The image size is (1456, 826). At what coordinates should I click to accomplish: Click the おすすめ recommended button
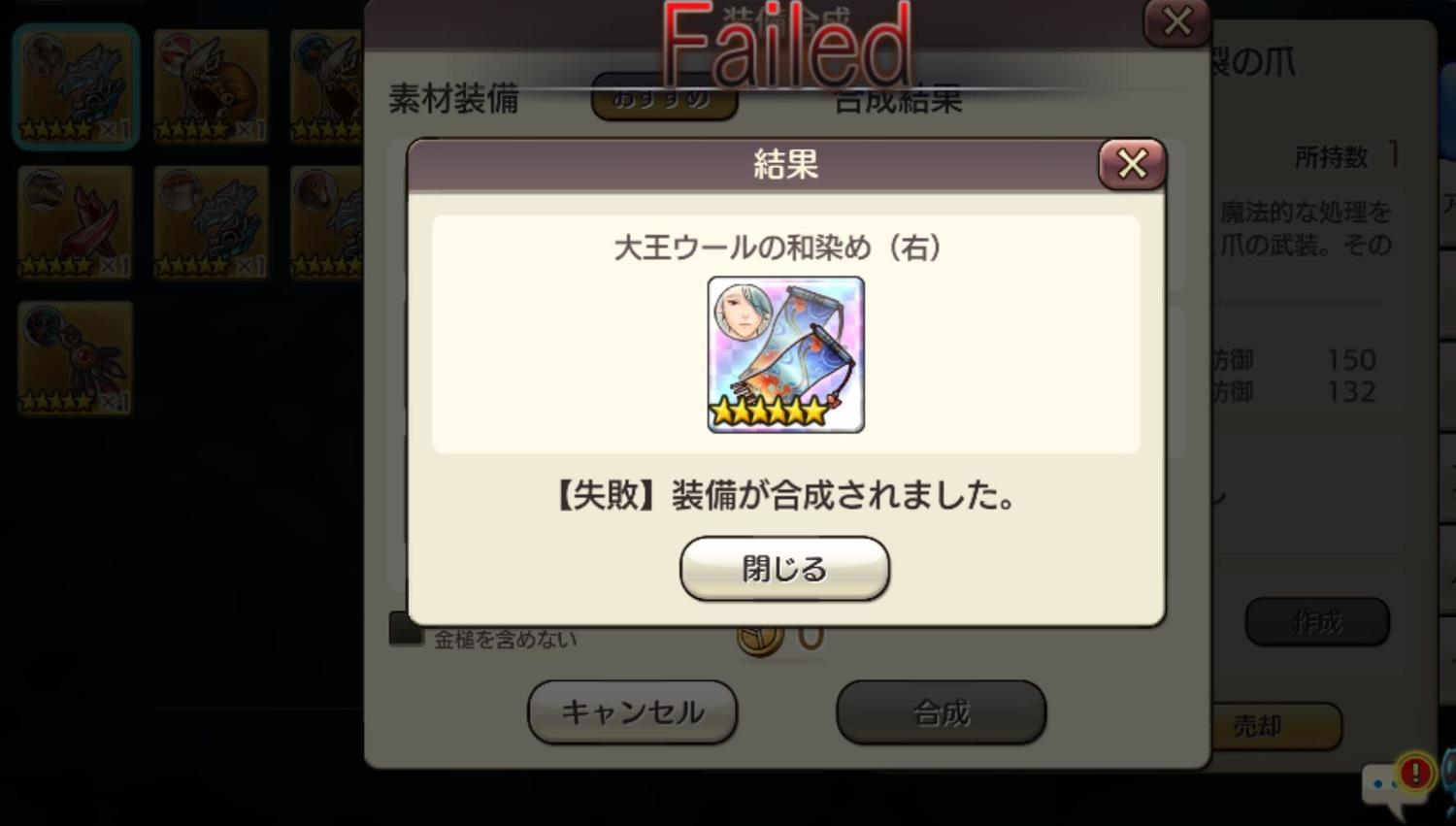point(664,99)
